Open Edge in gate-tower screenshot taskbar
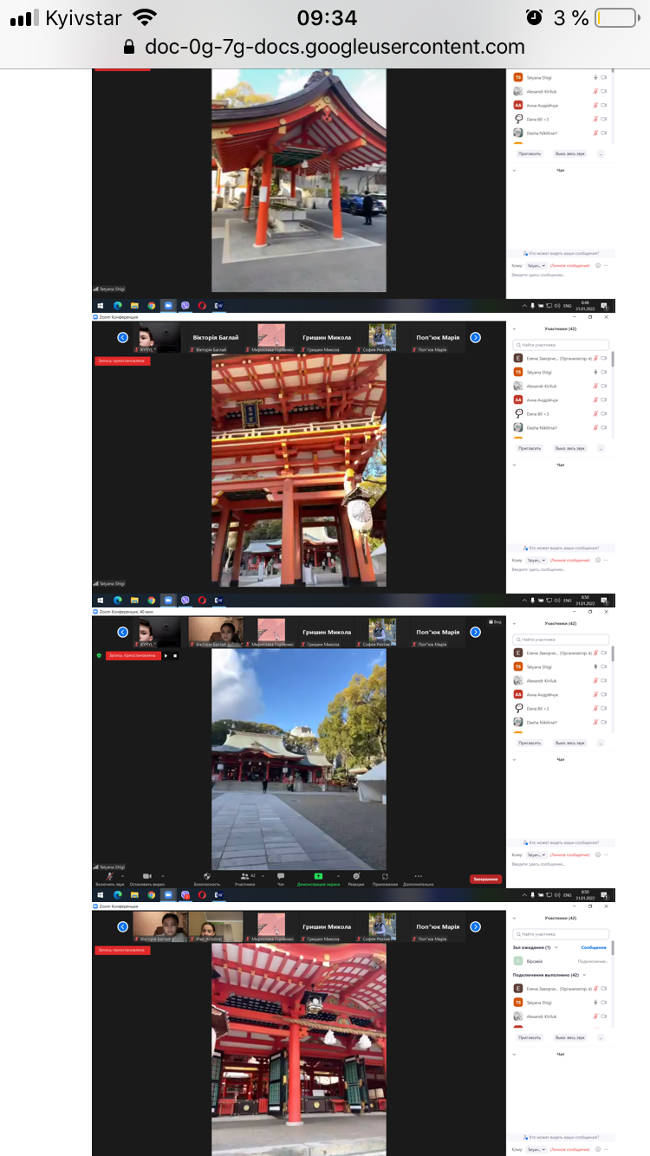 117,600
